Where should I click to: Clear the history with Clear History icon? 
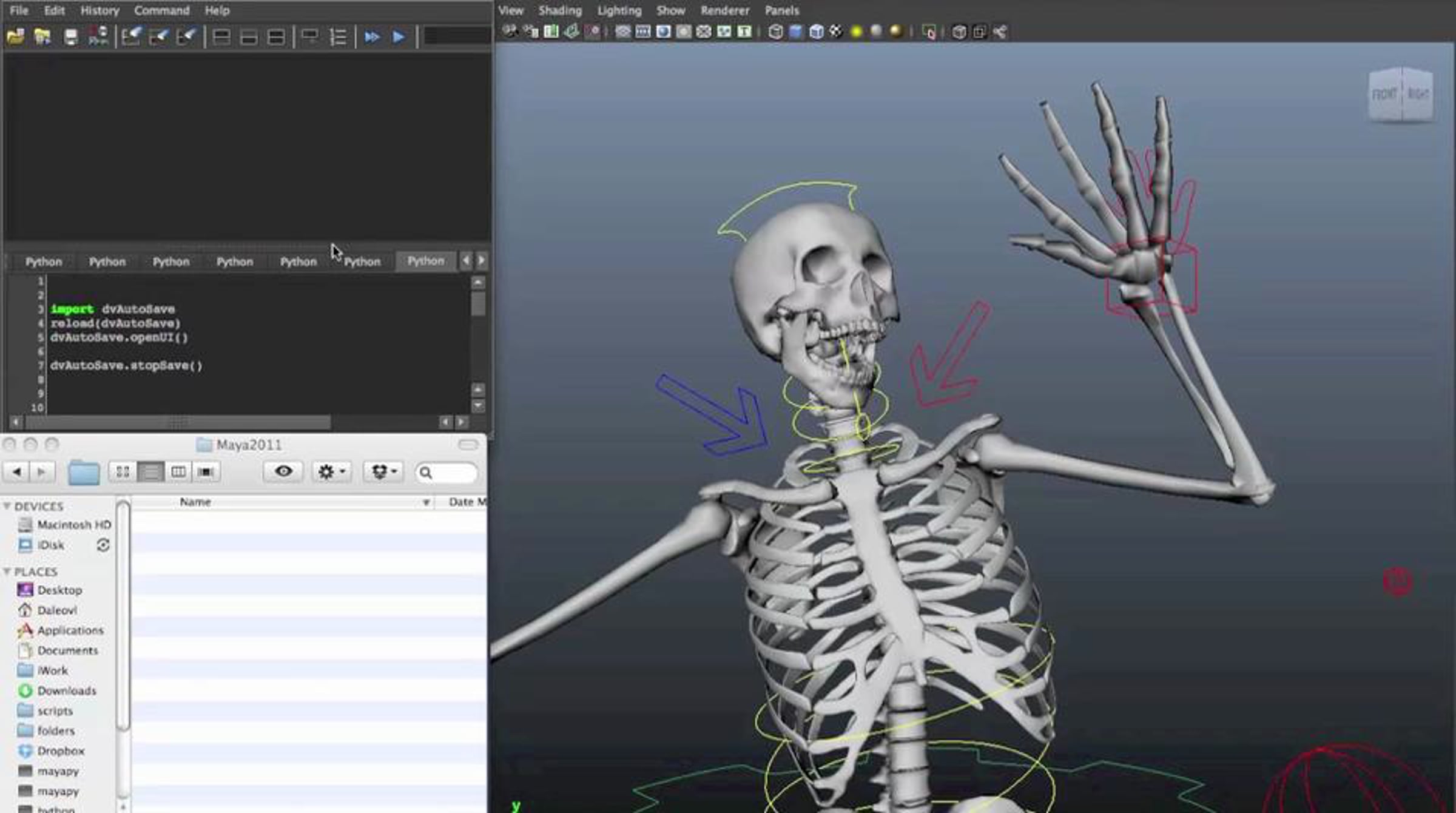pyautogui.click(x=131, y=37)
